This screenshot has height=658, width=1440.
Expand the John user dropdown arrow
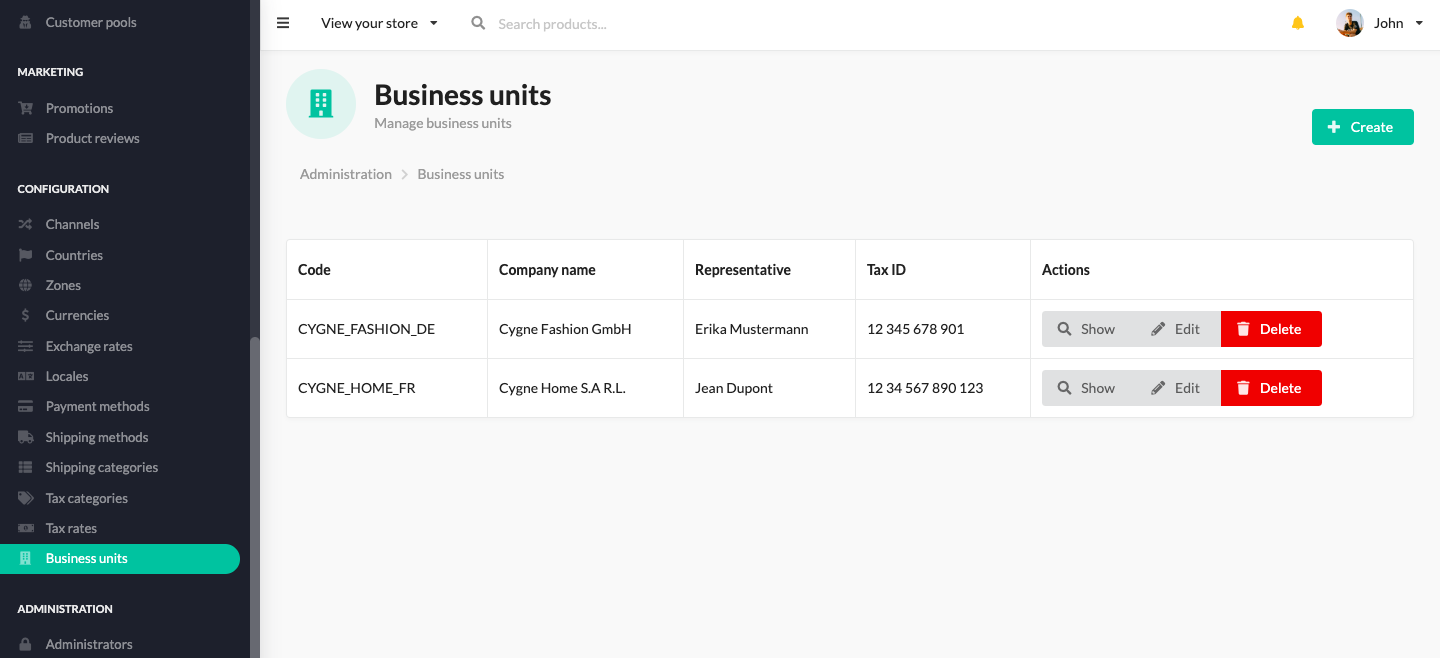tap(1419, 23)
